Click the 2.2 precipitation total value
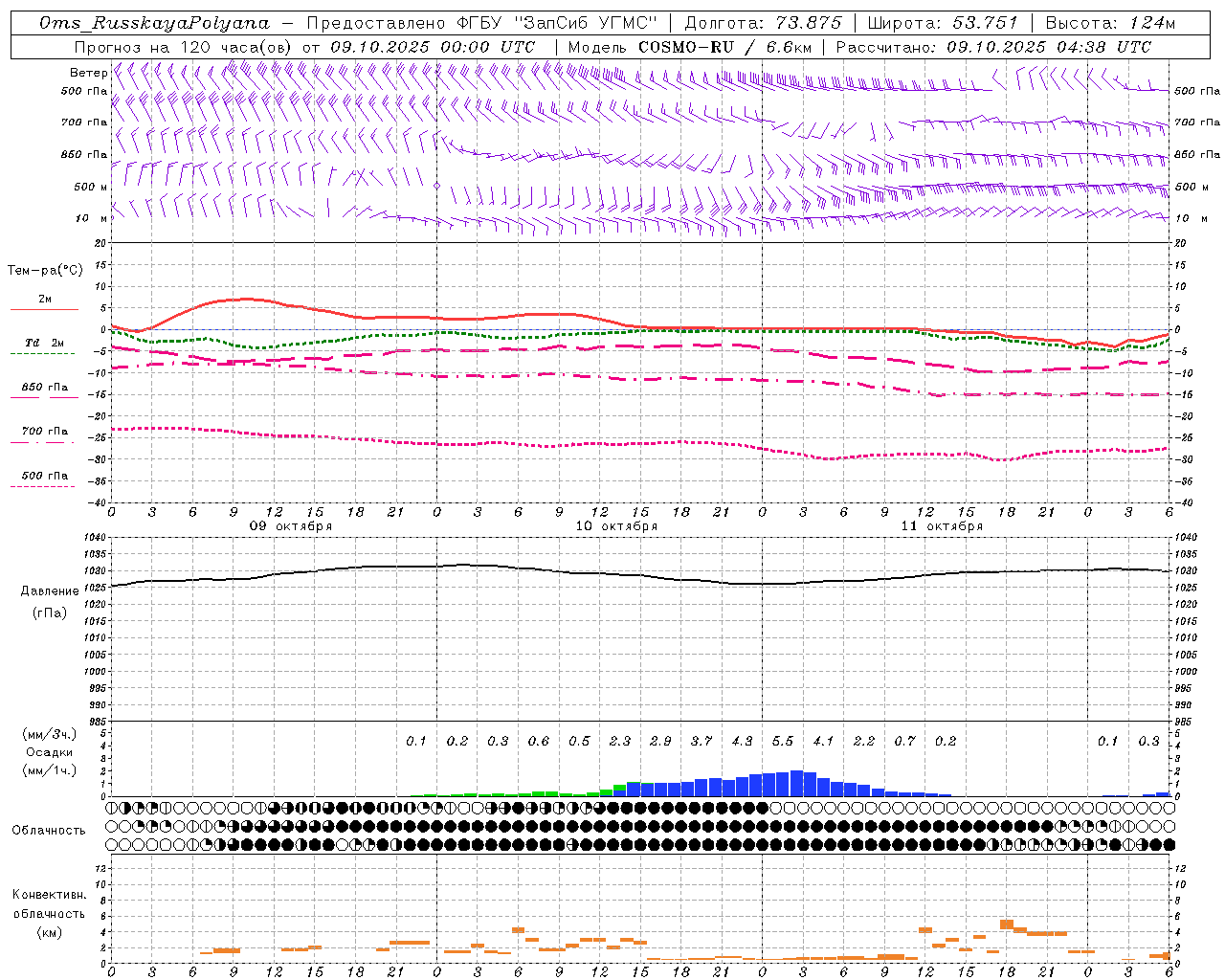 pos(864,741)
